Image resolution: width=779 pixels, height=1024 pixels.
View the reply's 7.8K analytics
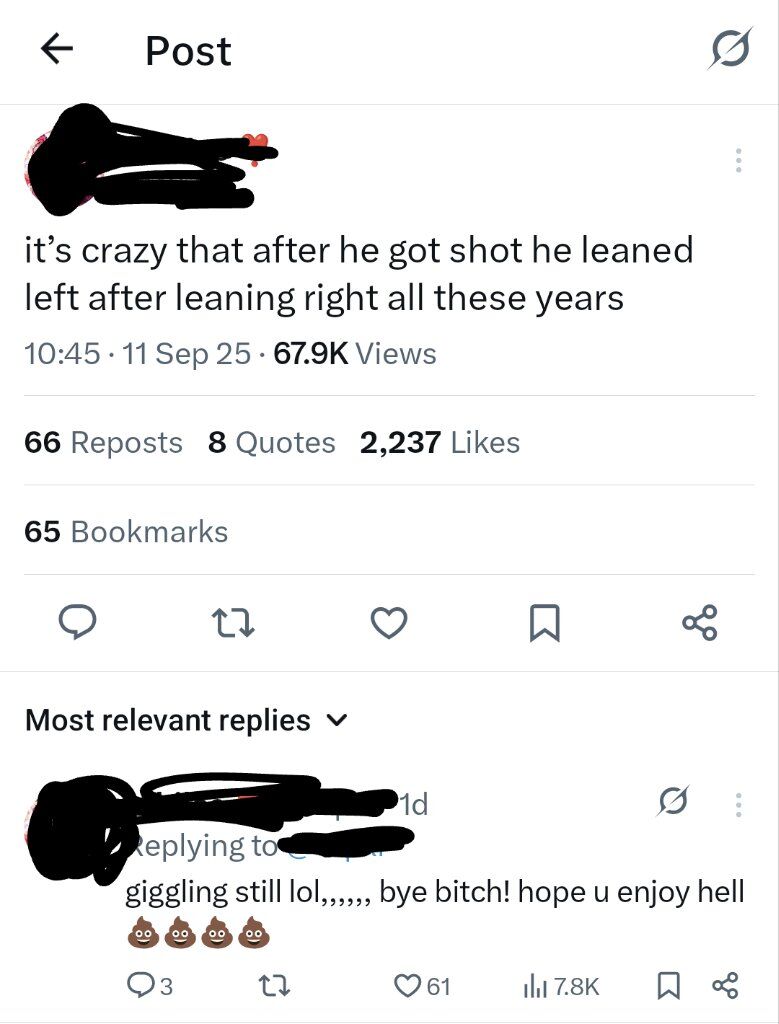coord(560,986)
